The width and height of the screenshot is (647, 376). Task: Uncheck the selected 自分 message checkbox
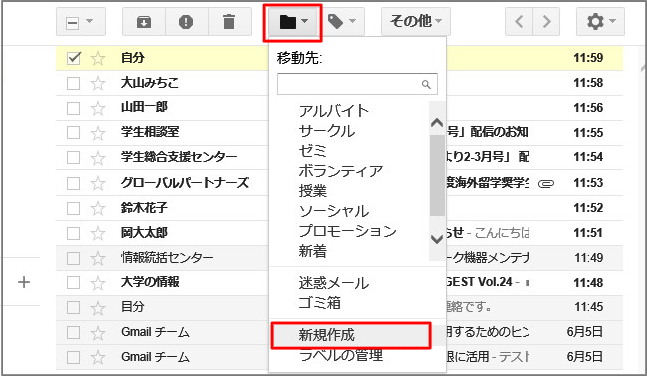73,58
